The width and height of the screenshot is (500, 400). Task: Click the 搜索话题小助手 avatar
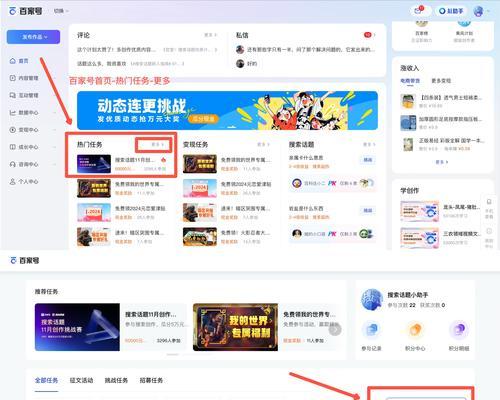[372, 300]
